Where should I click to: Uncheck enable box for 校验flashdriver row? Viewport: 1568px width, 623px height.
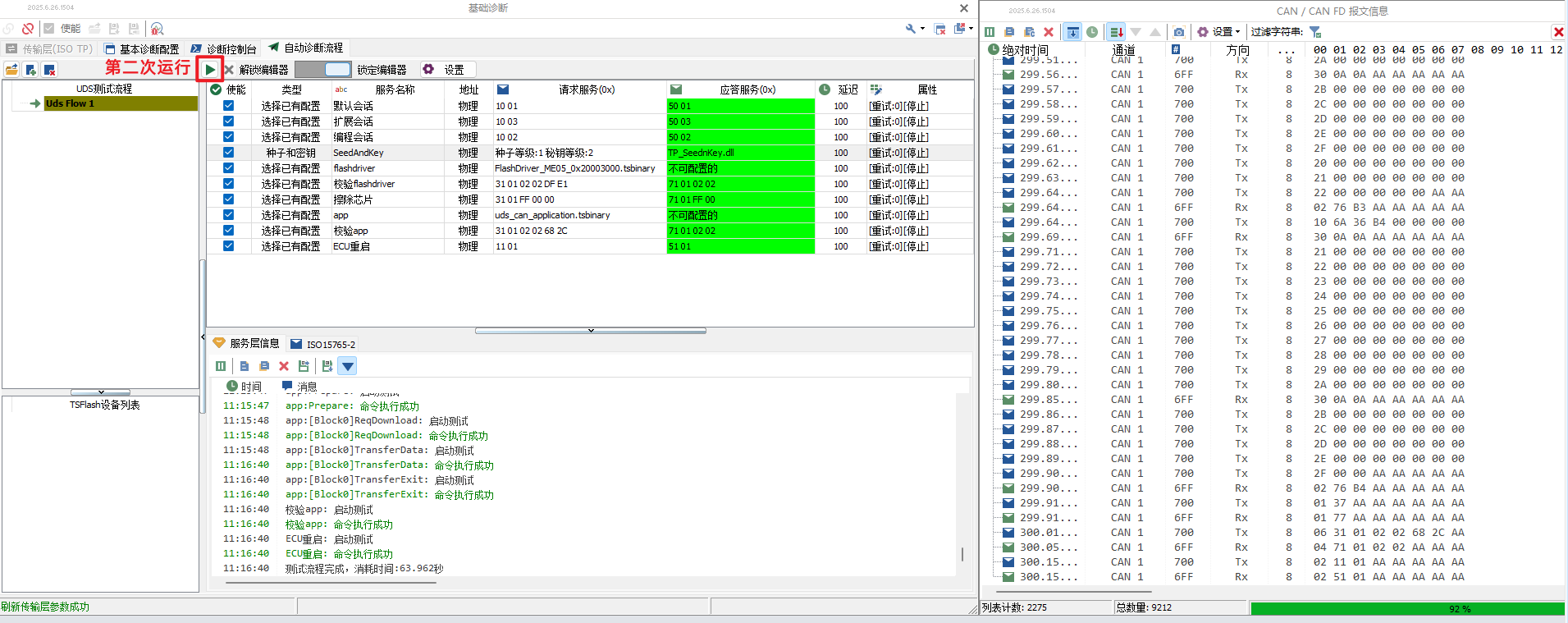pos(228,184)
